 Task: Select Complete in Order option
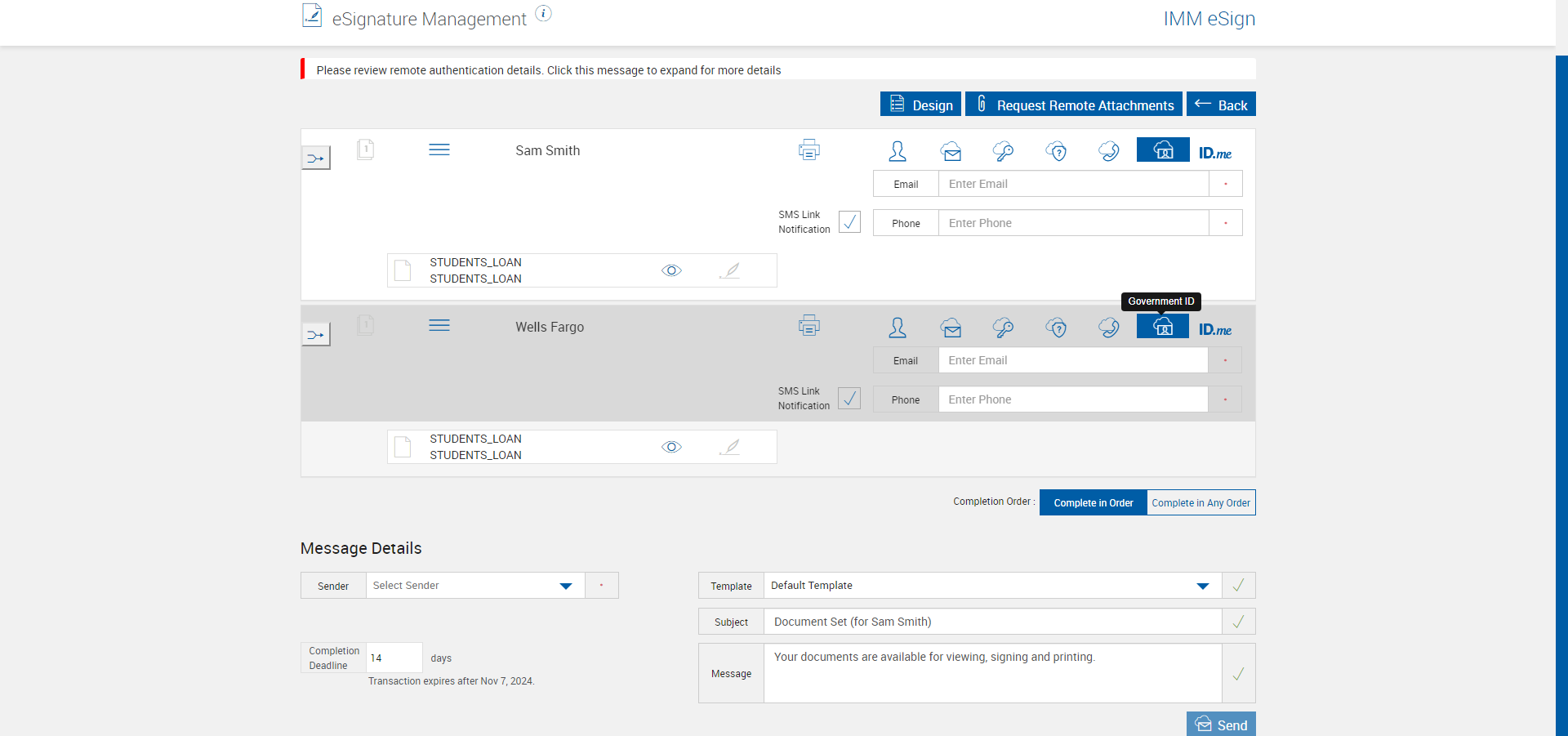pos(1093,502)
